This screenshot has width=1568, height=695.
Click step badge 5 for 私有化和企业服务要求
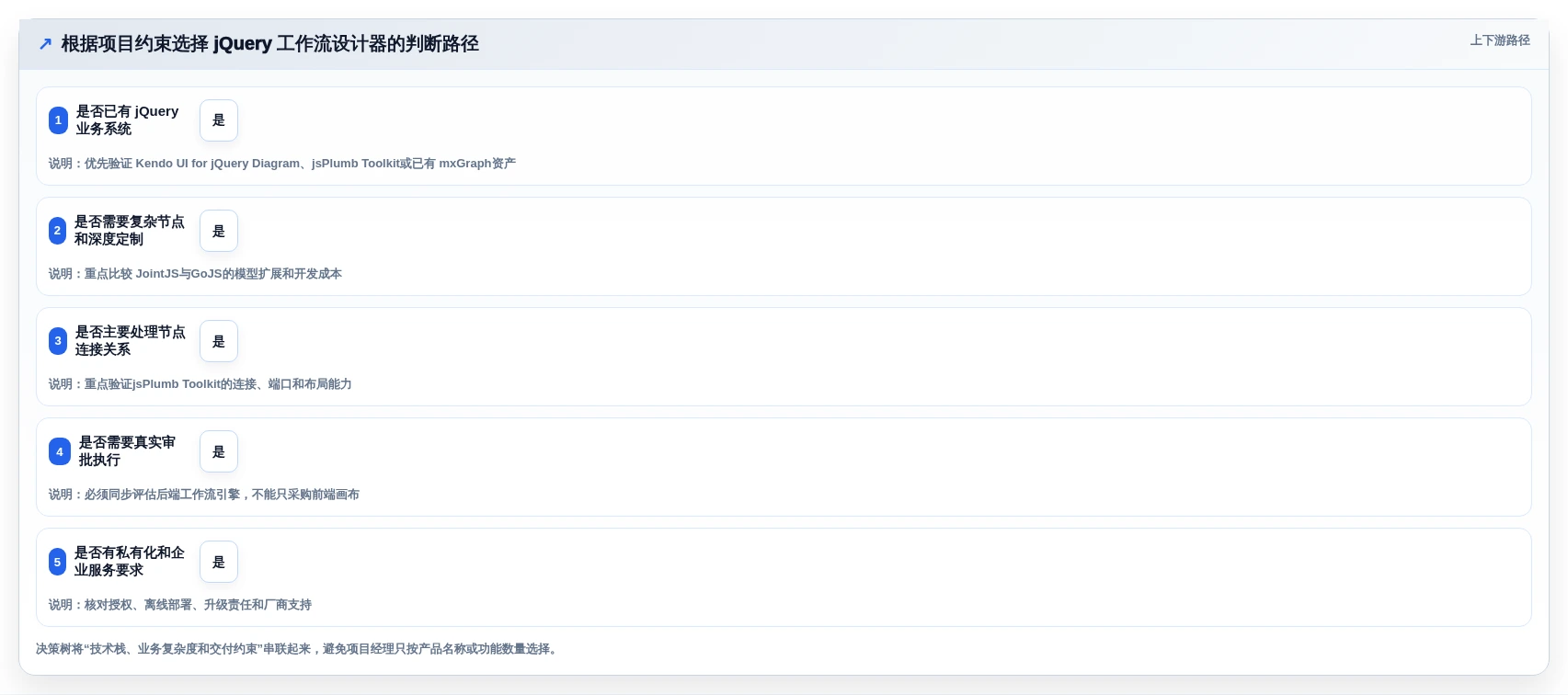click(x=57, y=562)
